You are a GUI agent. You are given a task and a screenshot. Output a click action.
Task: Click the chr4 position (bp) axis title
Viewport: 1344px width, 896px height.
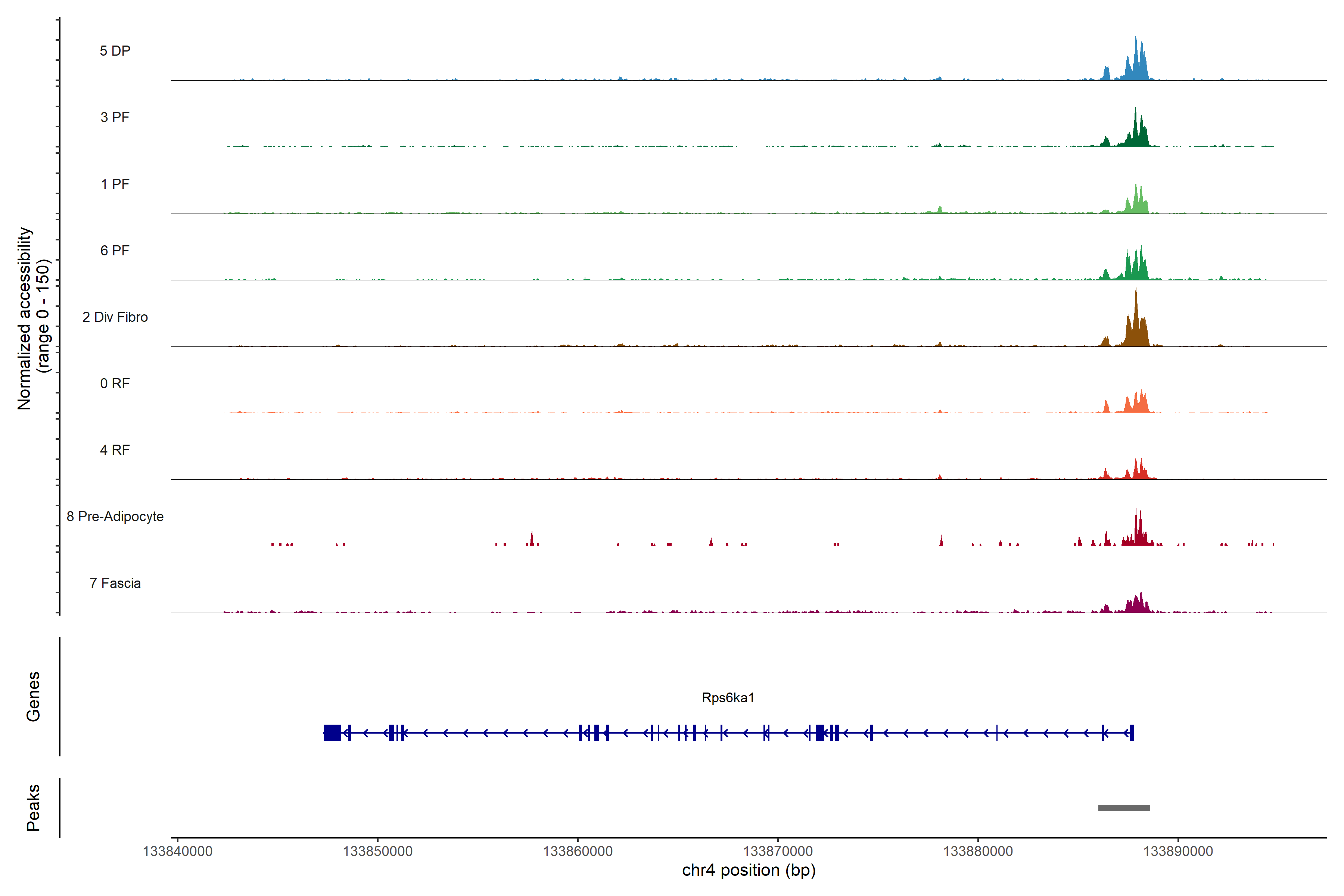pyautogui.click(x=749, y=870)
